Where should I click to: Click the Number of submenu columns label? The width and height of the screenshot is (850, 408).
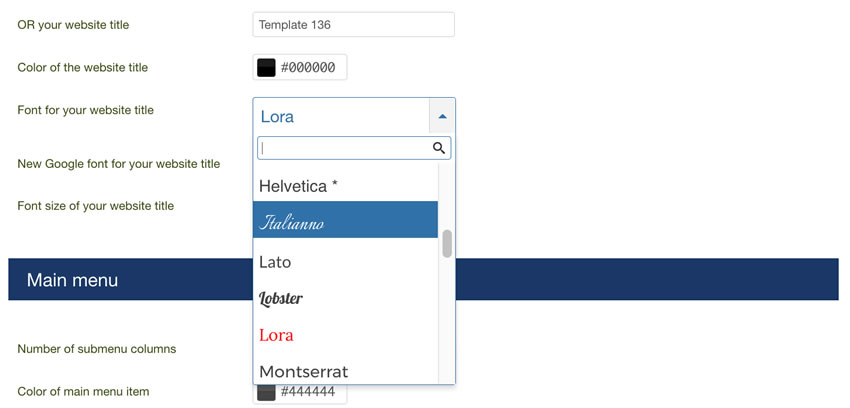(97, 349)
